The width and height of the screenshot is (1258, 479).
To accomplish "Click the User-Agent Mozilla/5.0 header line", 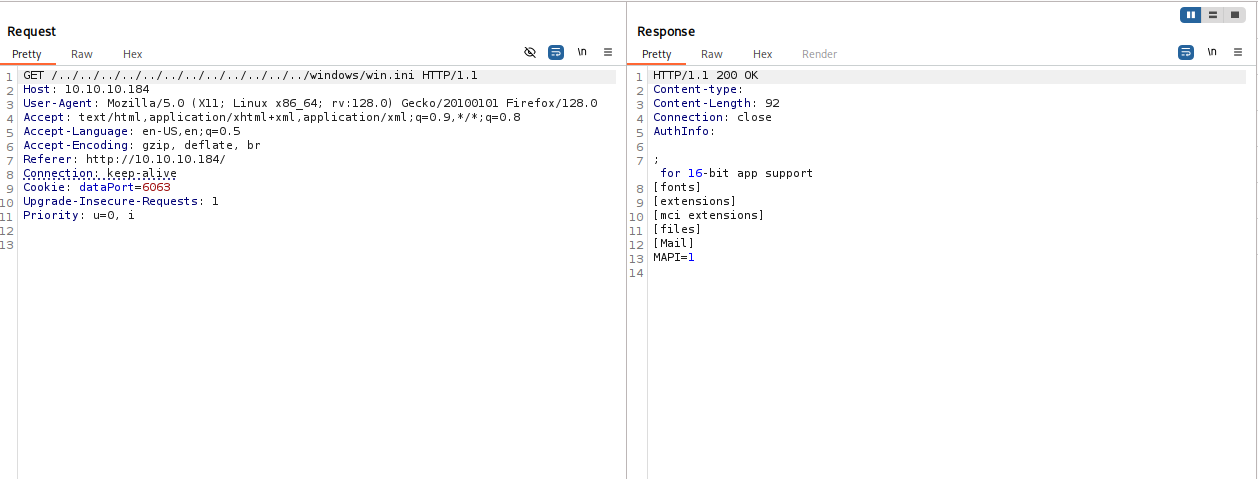I will tap(310, 103).
